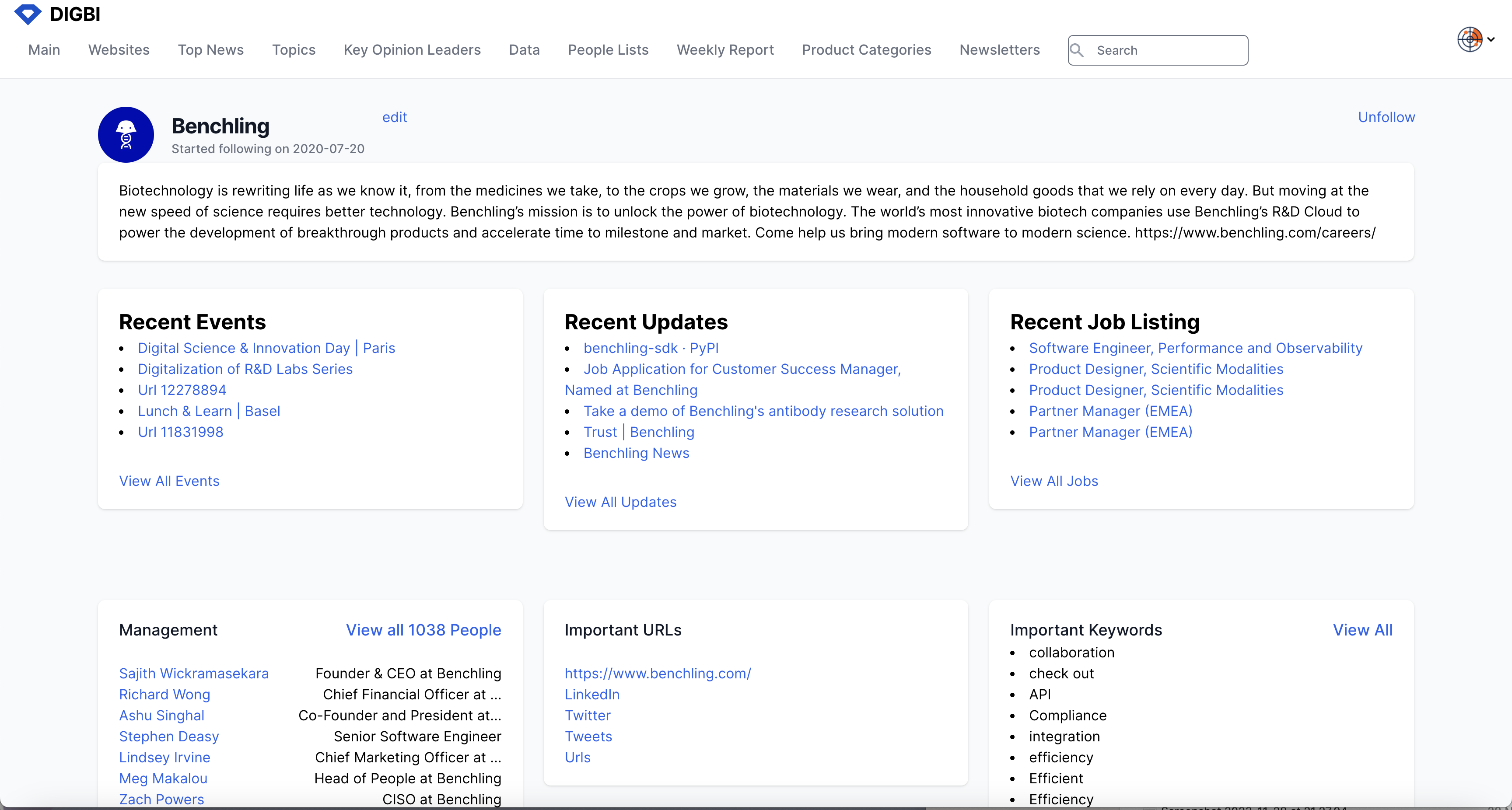This screenshot has width=1512, height=810.
Task: Go to the Websites menu
Action: point(119,50)
